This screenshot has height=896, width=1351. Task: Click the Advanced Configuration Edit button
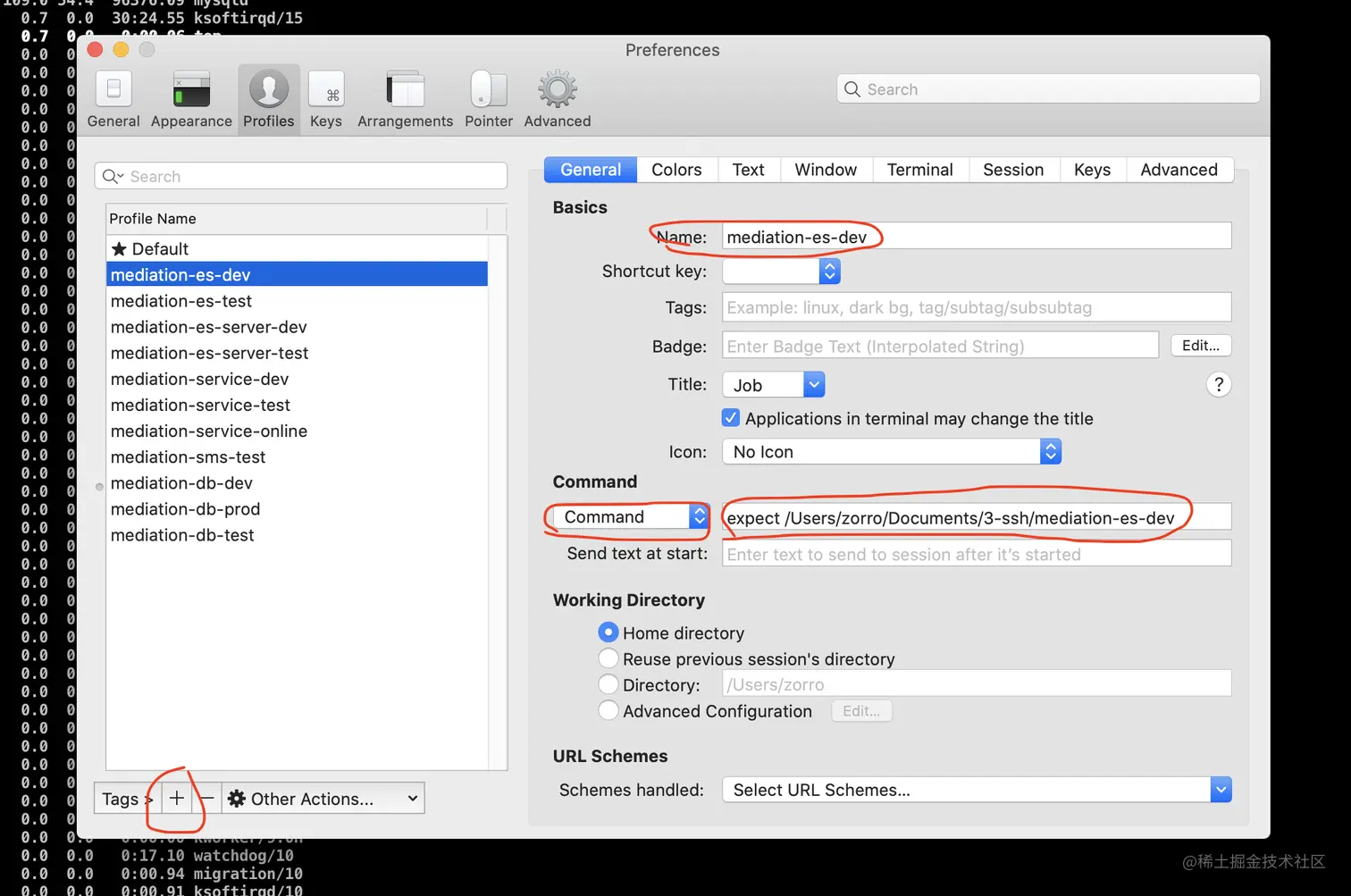861,711
